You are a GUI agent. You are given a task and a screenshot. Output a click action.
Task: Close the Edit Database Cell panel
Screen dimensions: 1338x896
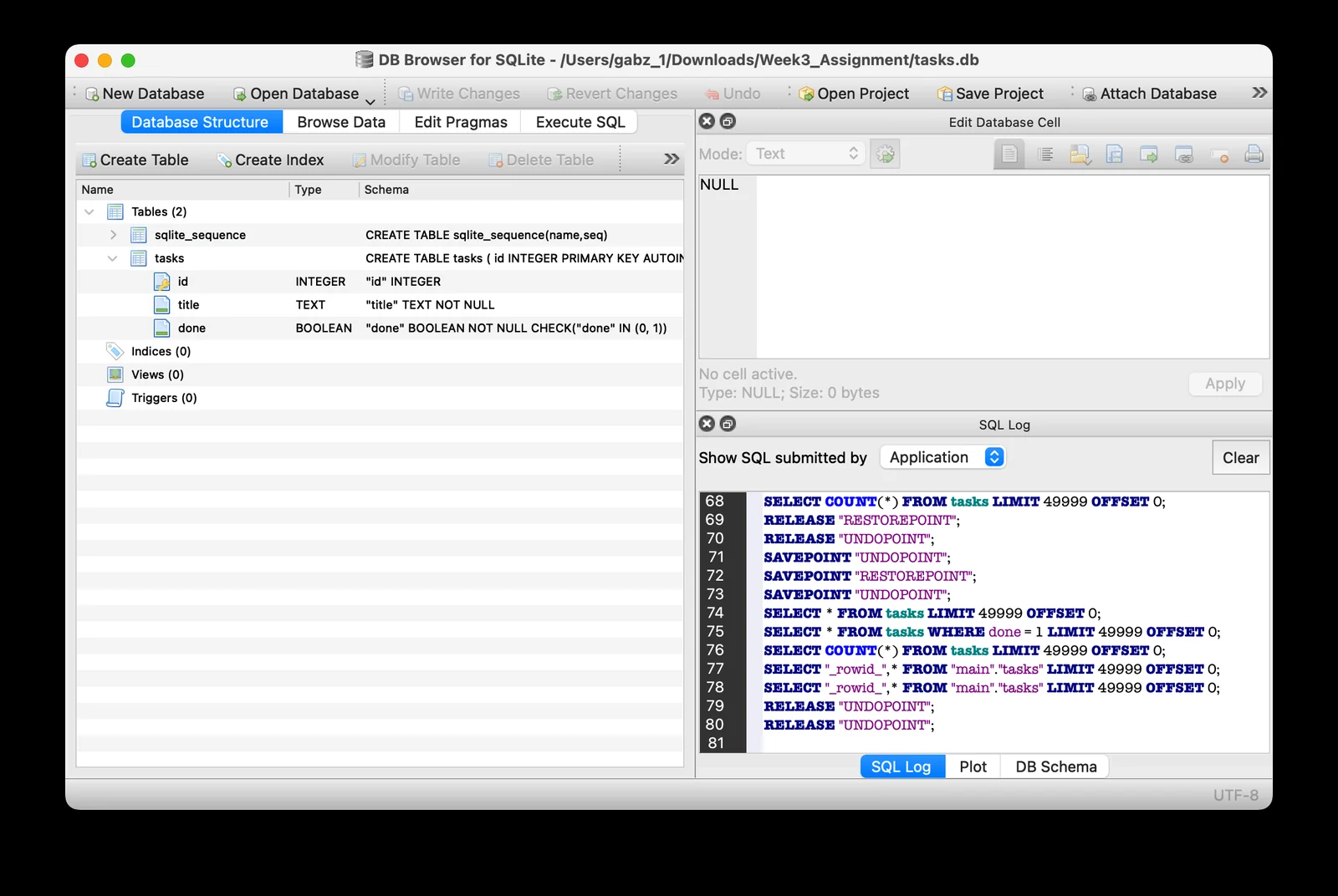(x=707, y=121)
